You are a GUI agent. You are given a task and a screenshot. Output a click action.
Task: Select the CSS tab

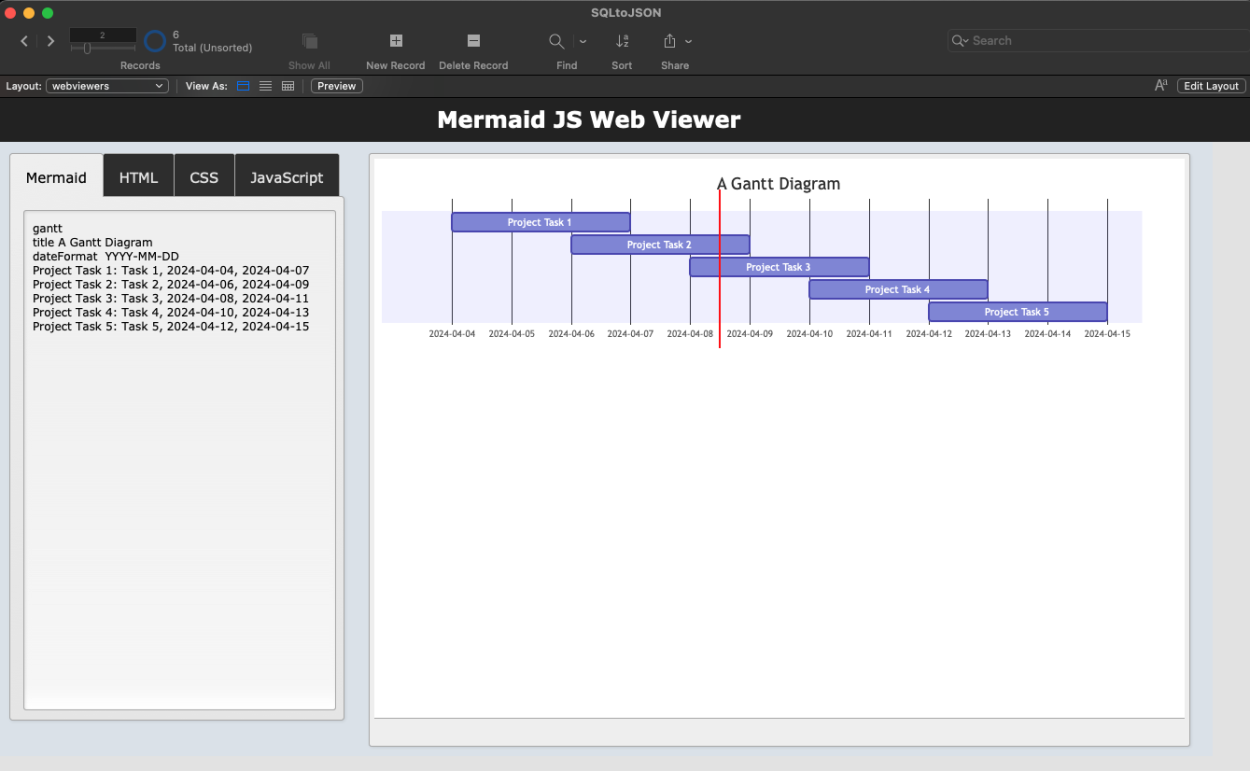pos(204,176)
